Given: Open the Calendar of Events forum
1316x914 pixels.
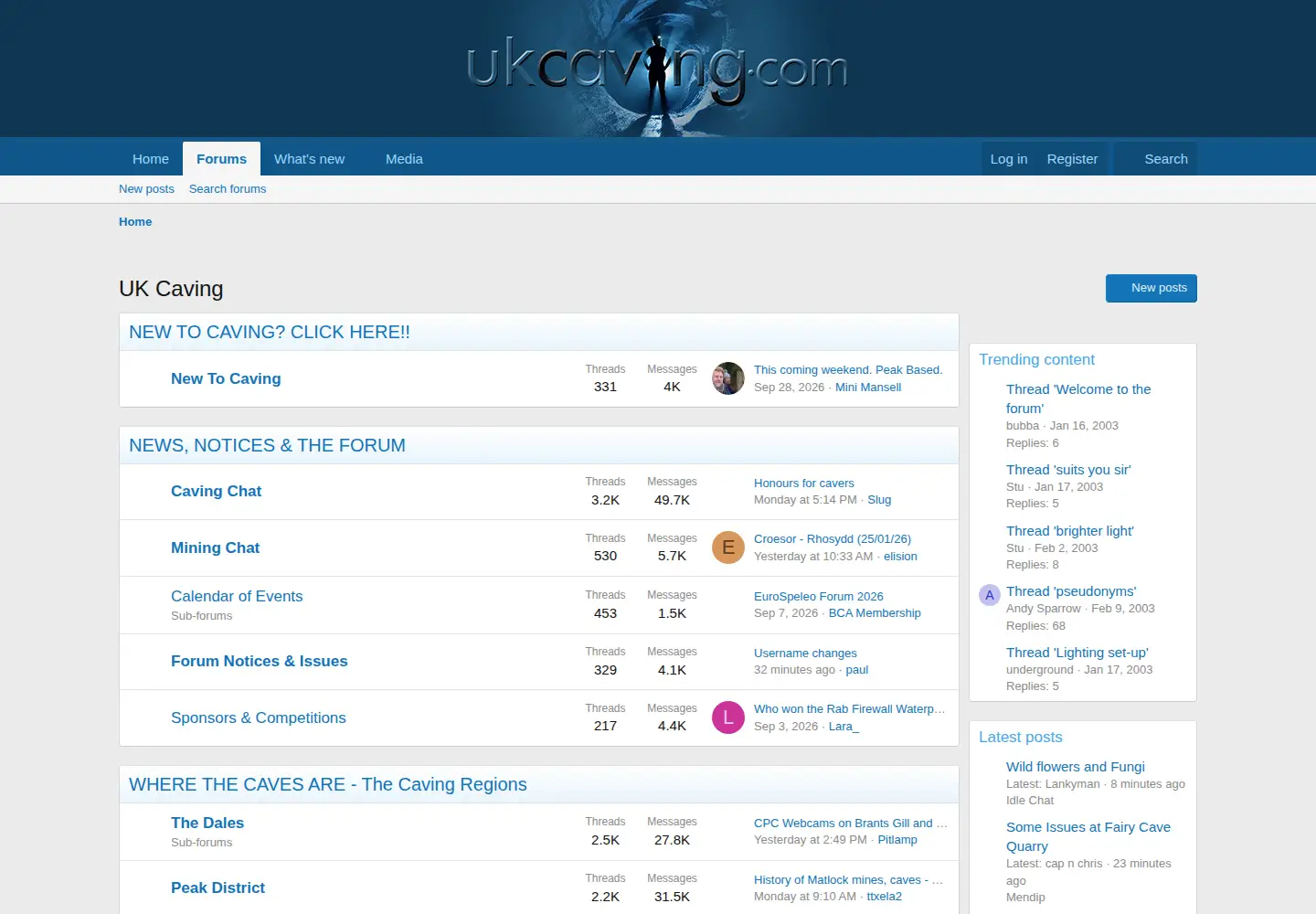Looking at the screenshot, I should [237, 596].
